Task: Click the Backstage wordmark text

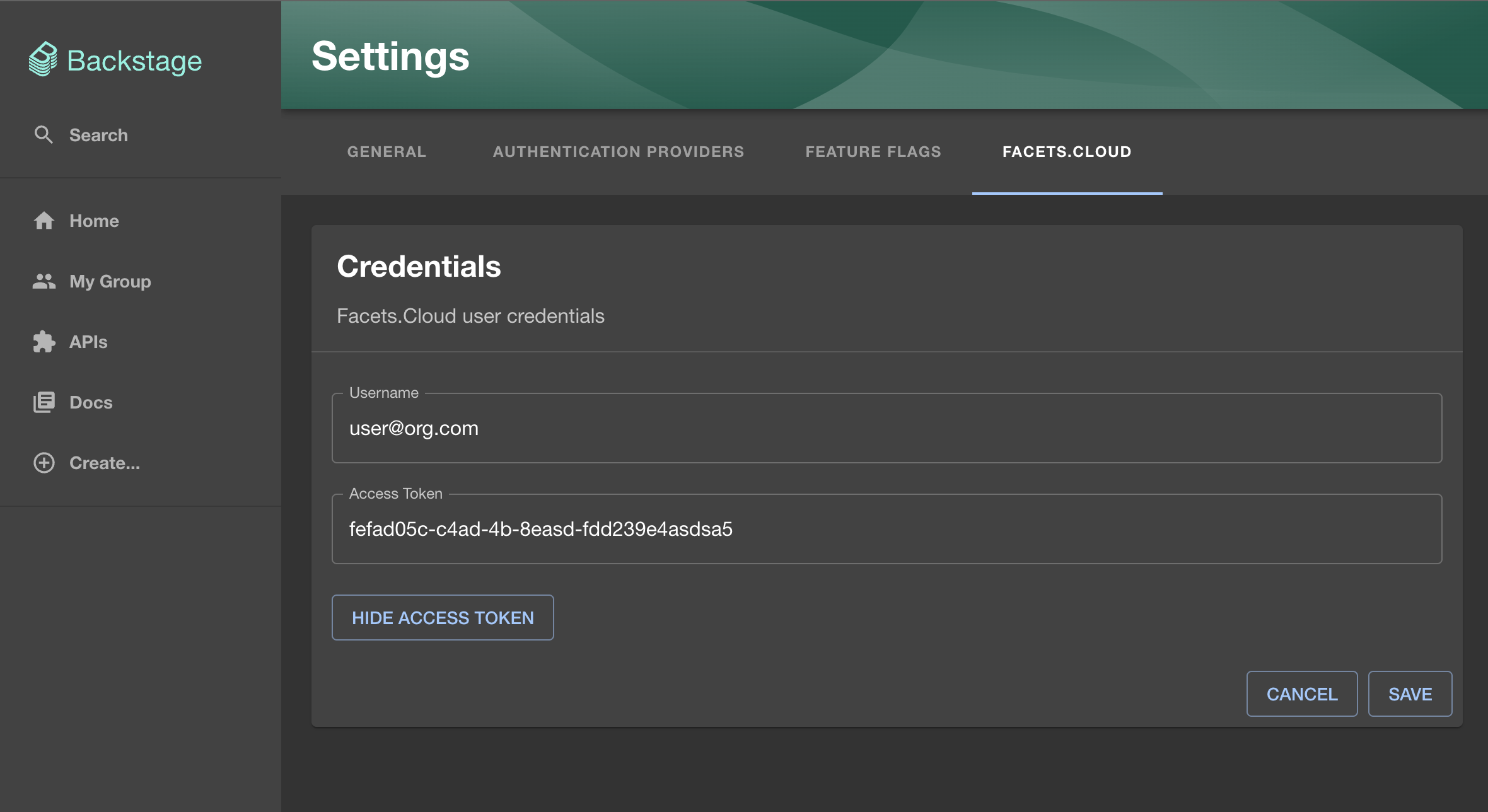Action: coord(134,61)
